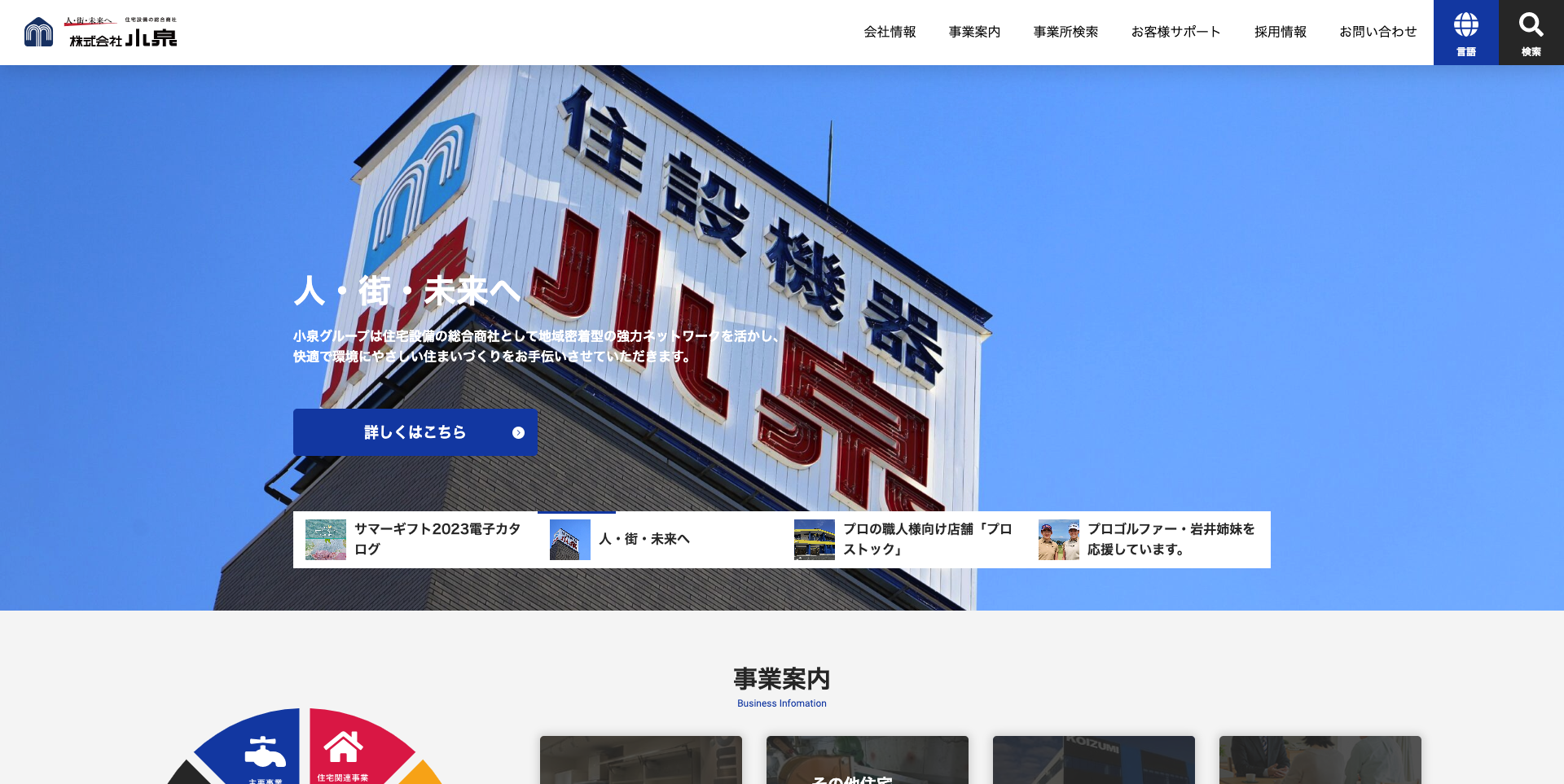This screenshot has height=784, width=1564.
Task: Click the fourth business card image
Action: pos(1320,760)
